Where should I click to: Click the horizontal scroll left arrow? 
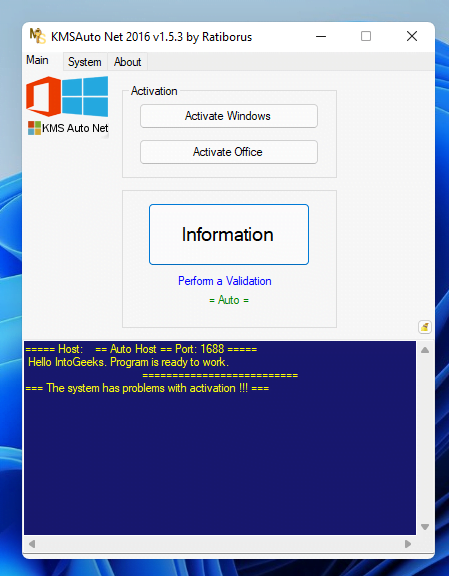[32, 544]
